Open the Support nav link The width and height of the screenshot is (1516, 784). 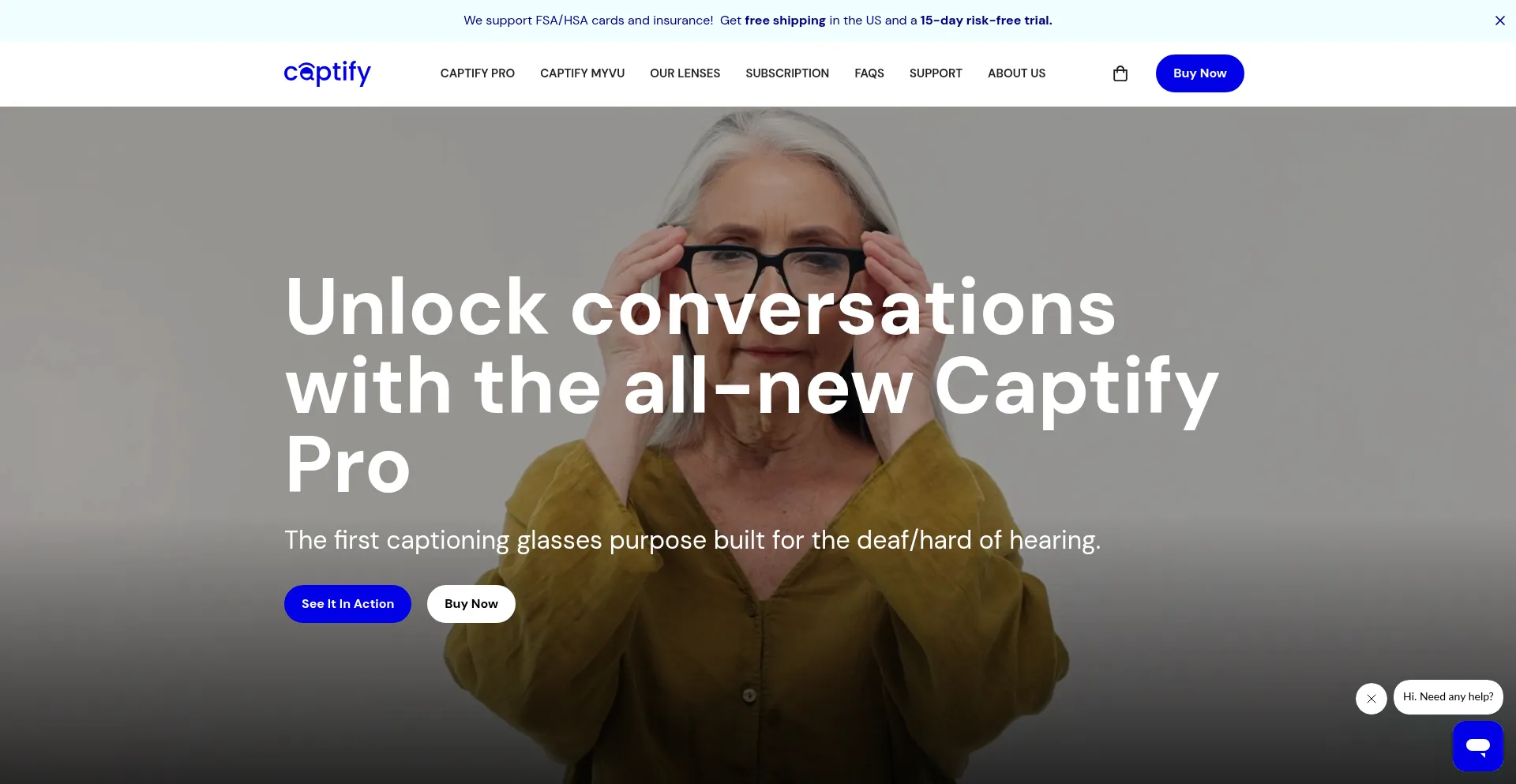pos(936,73)
